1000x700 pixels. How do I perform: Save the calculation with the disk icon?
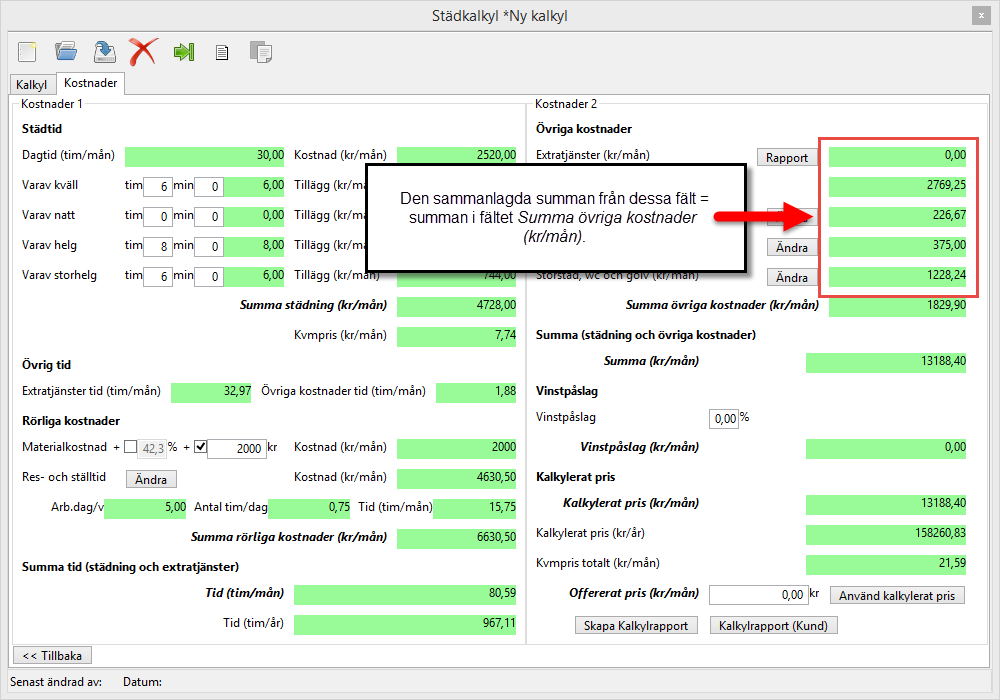(104, 52)
